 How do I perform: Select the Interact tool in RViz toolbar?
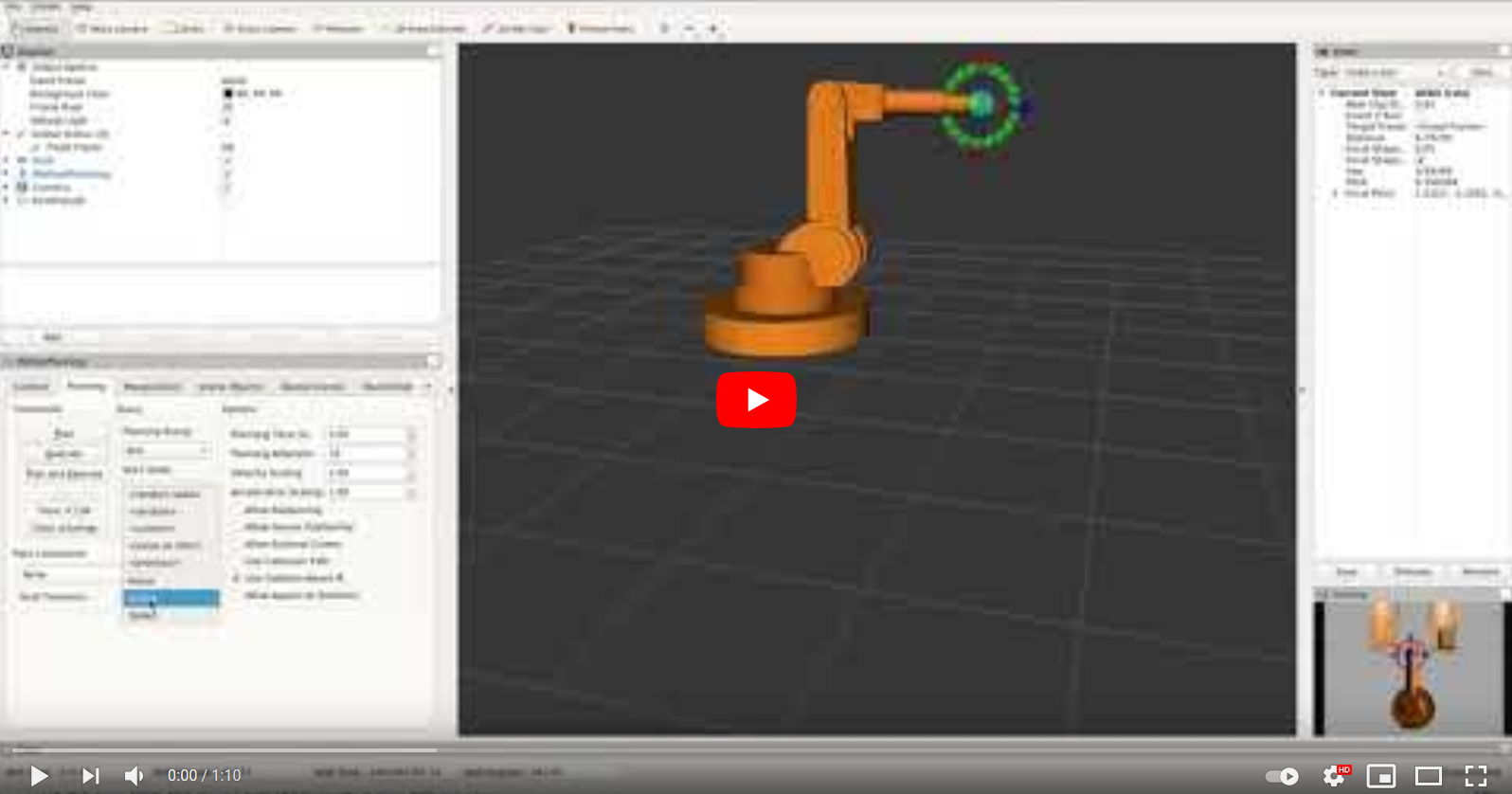[x=36, y=28]
